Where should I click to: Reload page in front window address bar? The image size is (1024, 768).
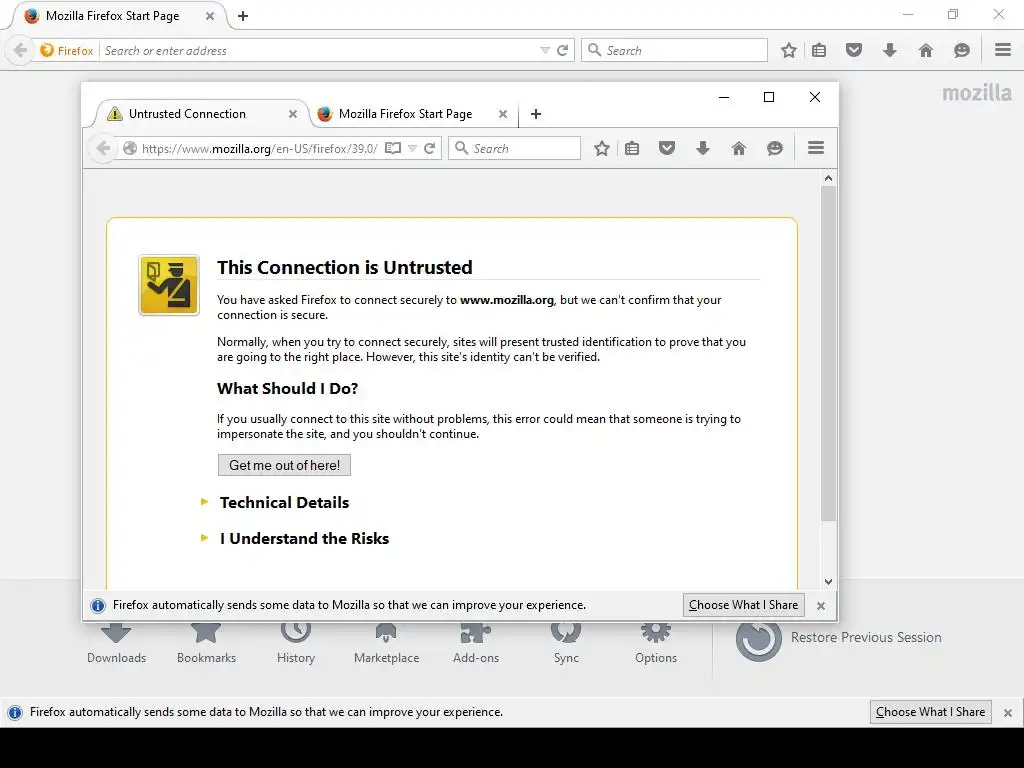(x=429, y=148)
